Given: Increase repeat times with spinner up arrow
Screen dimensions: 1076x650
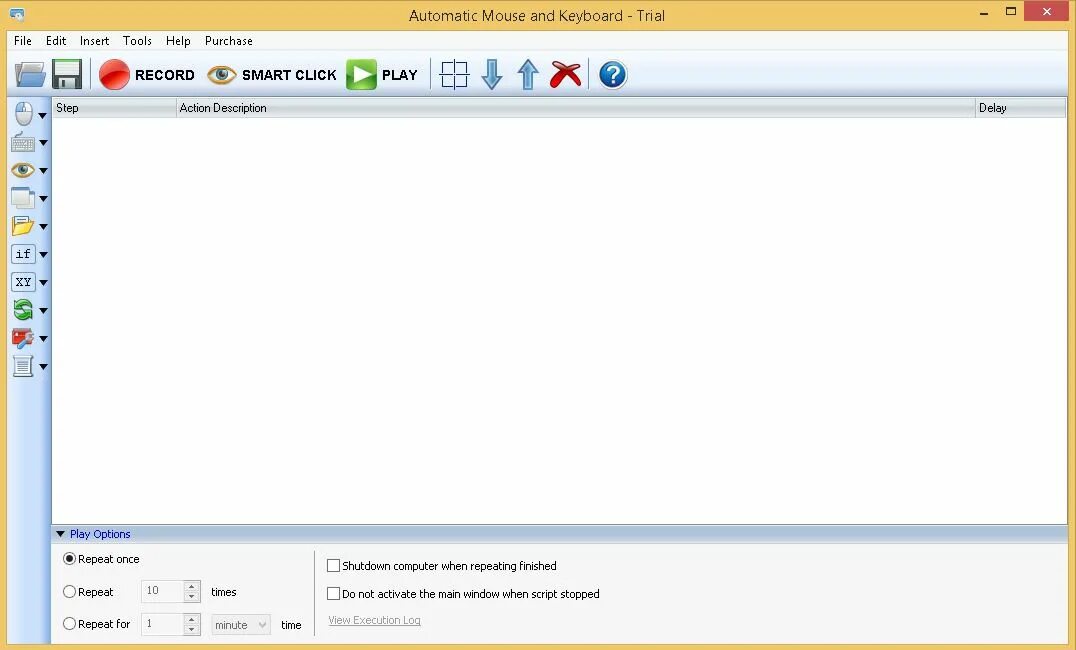Looking at the screenshot, I should (192, 586).
